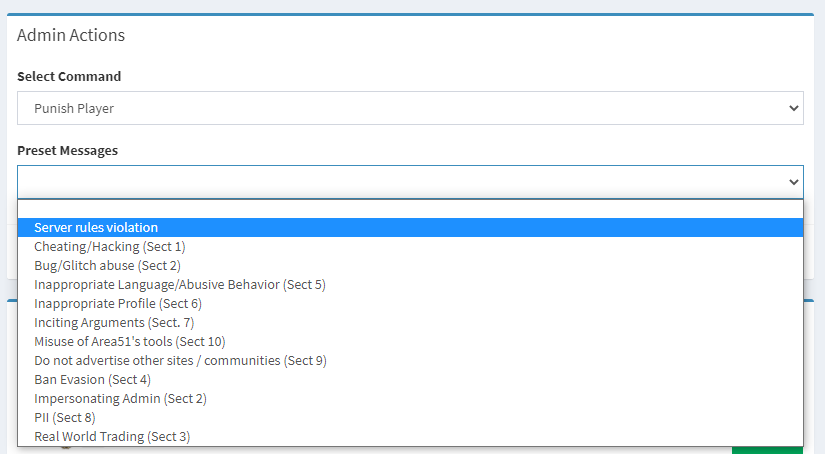The height and width of the screenshot is (454, 825).
Task: Collapse the Preset Messages dropdown
Action: tap(410, 182)
